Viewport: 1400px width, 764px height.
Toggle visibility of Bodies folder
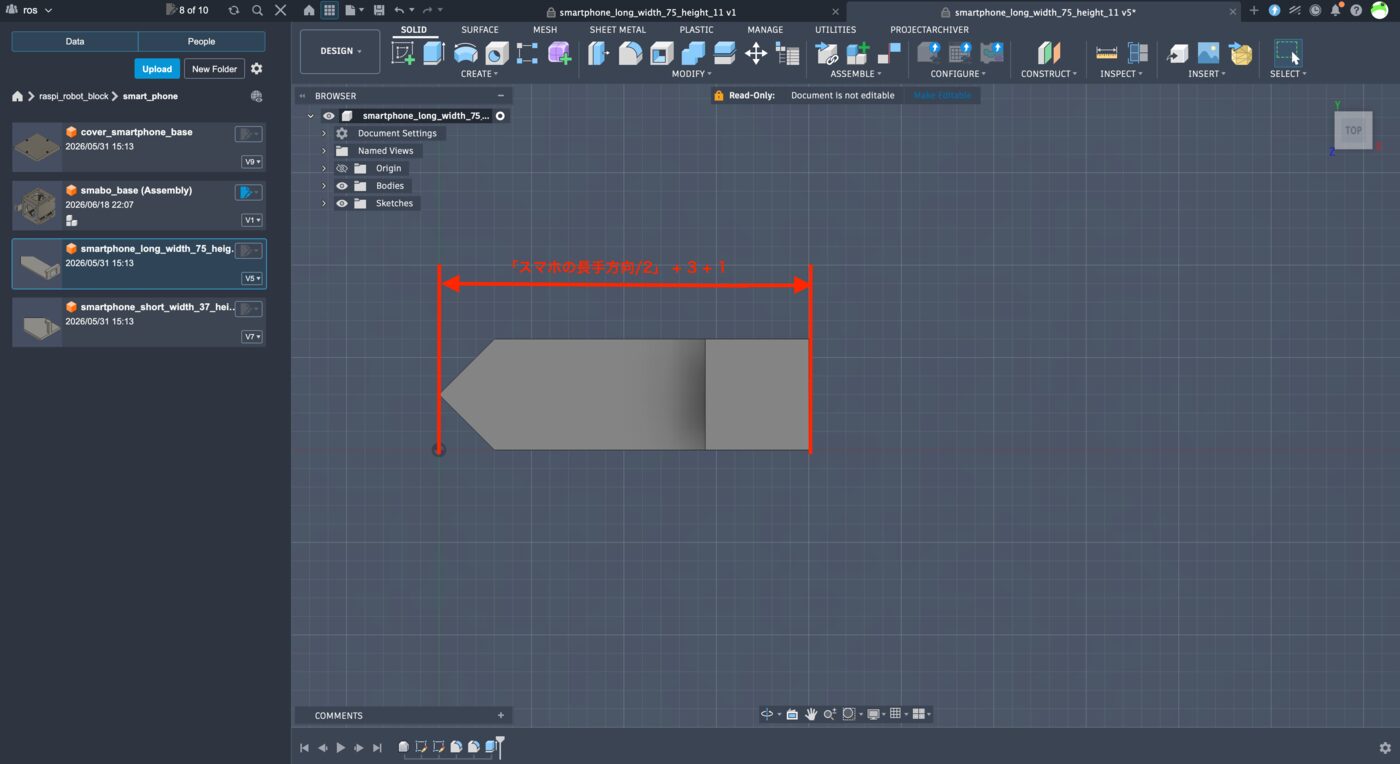coord(342,186)
